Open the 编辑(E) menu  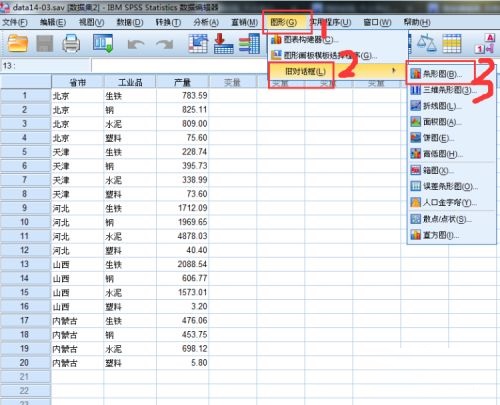(53, 22)
